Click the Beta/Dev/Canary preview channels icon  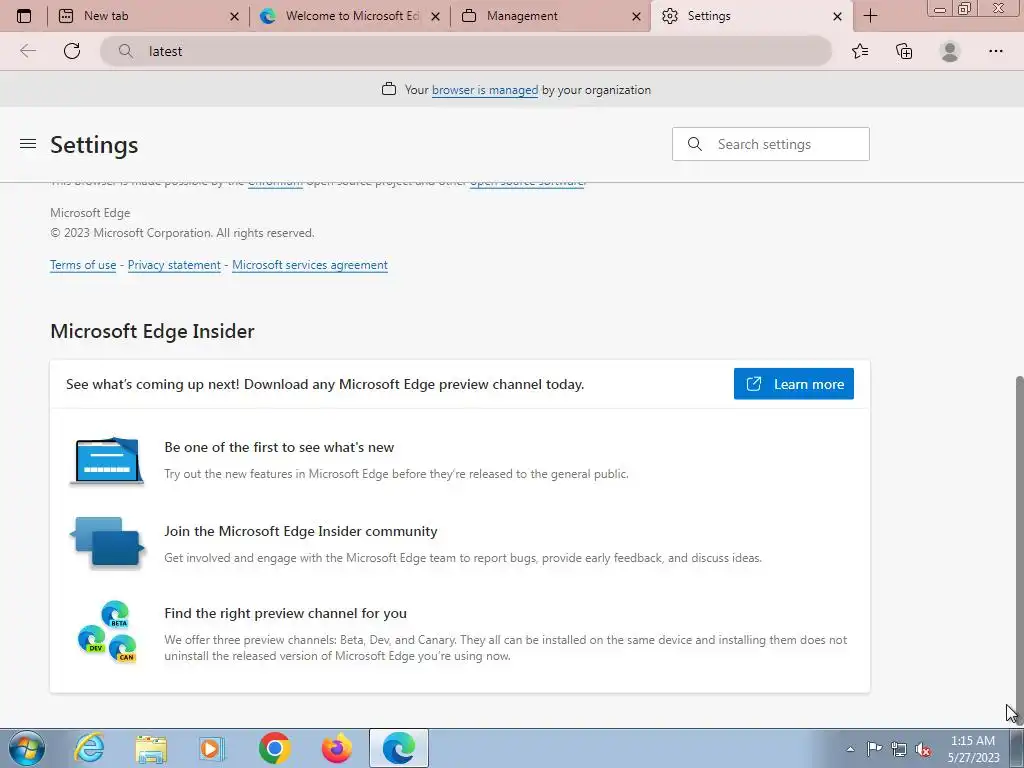(107, 632)
